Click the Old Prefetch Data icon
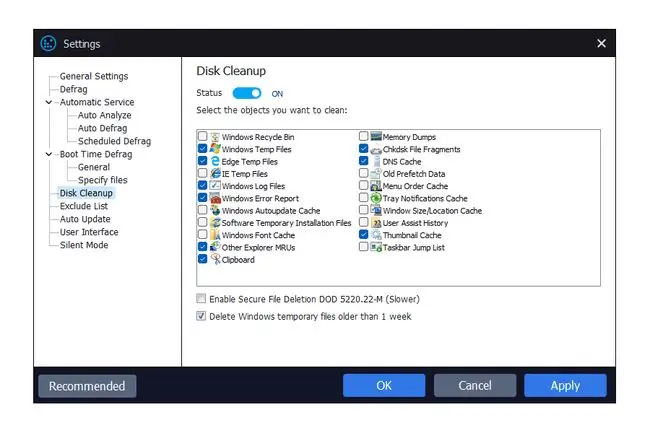 point(376,174)
